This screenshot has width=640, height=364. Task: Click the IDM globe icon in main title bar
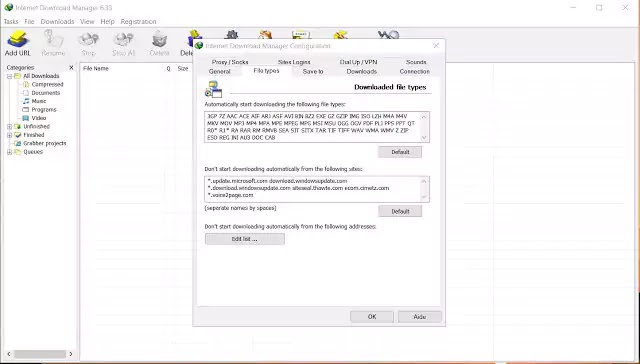point(9,7)
